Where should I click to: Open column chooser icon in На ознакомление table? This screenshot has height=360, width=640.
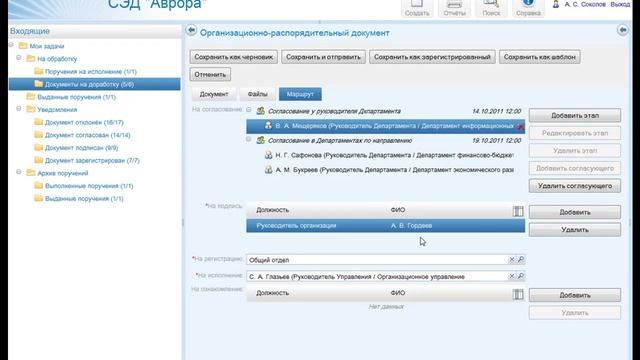click(518, 294)
